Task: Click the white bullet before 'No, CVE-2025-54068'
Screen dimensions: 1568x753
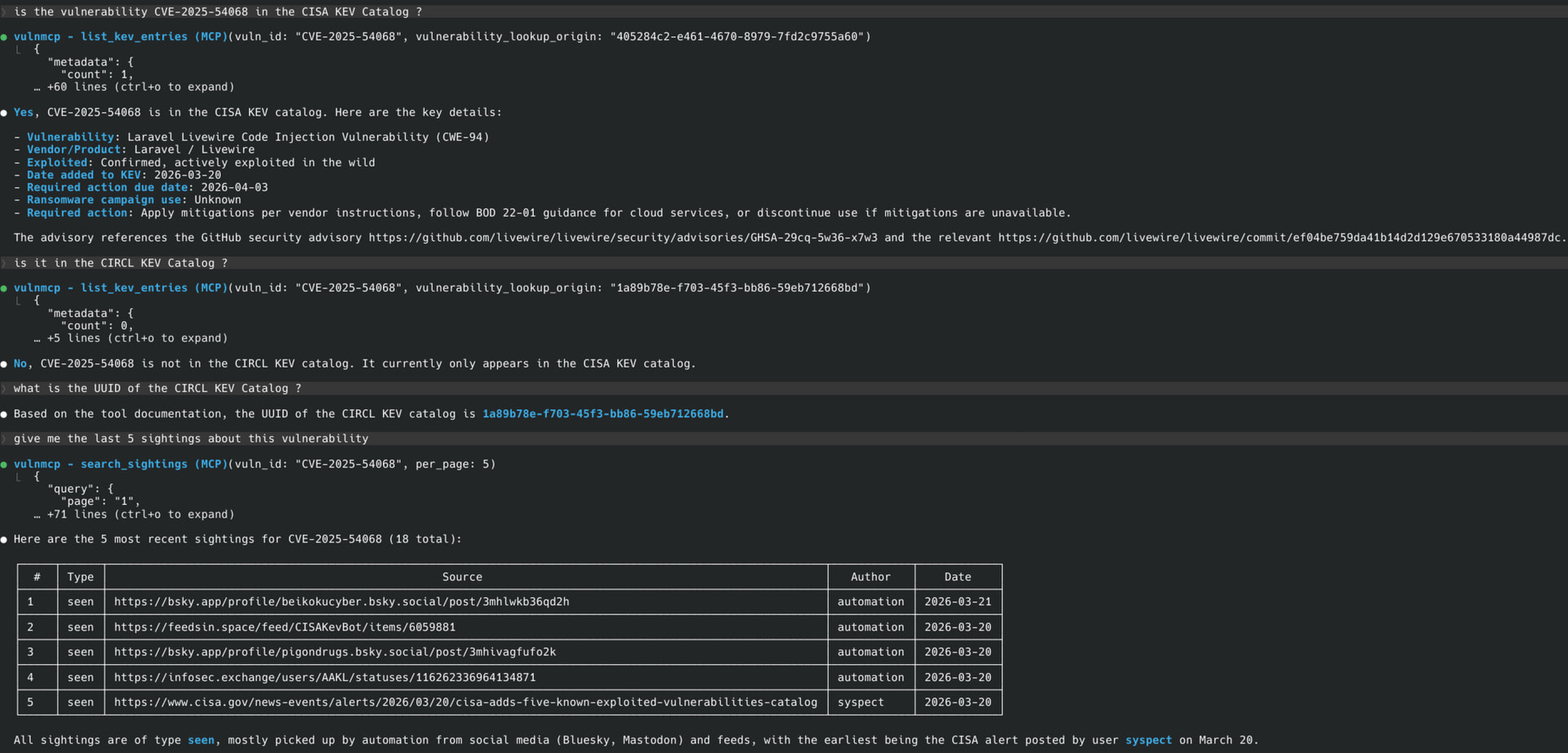Action: [x=4, y=364]
